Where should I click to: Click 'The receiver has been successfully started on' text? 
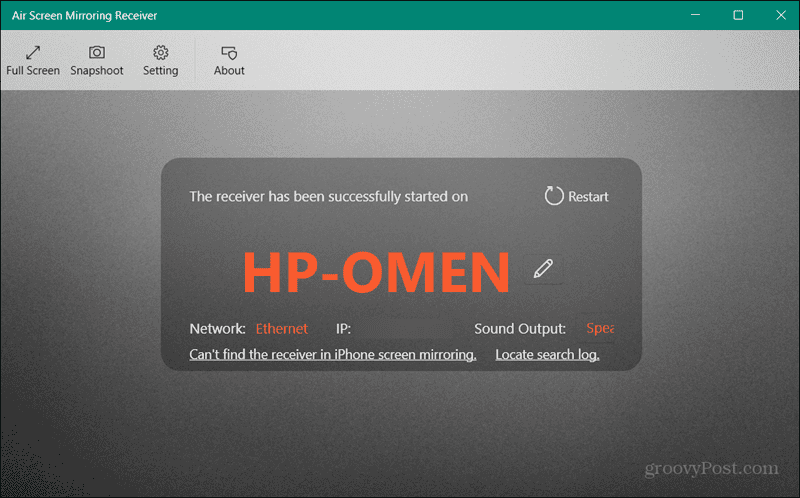(329, 196)
